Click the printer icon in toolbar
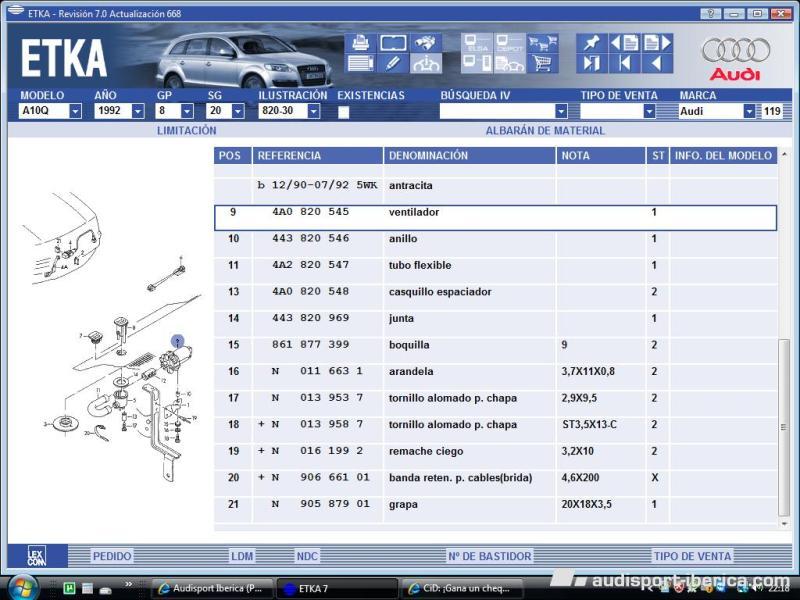Viewport: 800px width, 600px height. 360,43
